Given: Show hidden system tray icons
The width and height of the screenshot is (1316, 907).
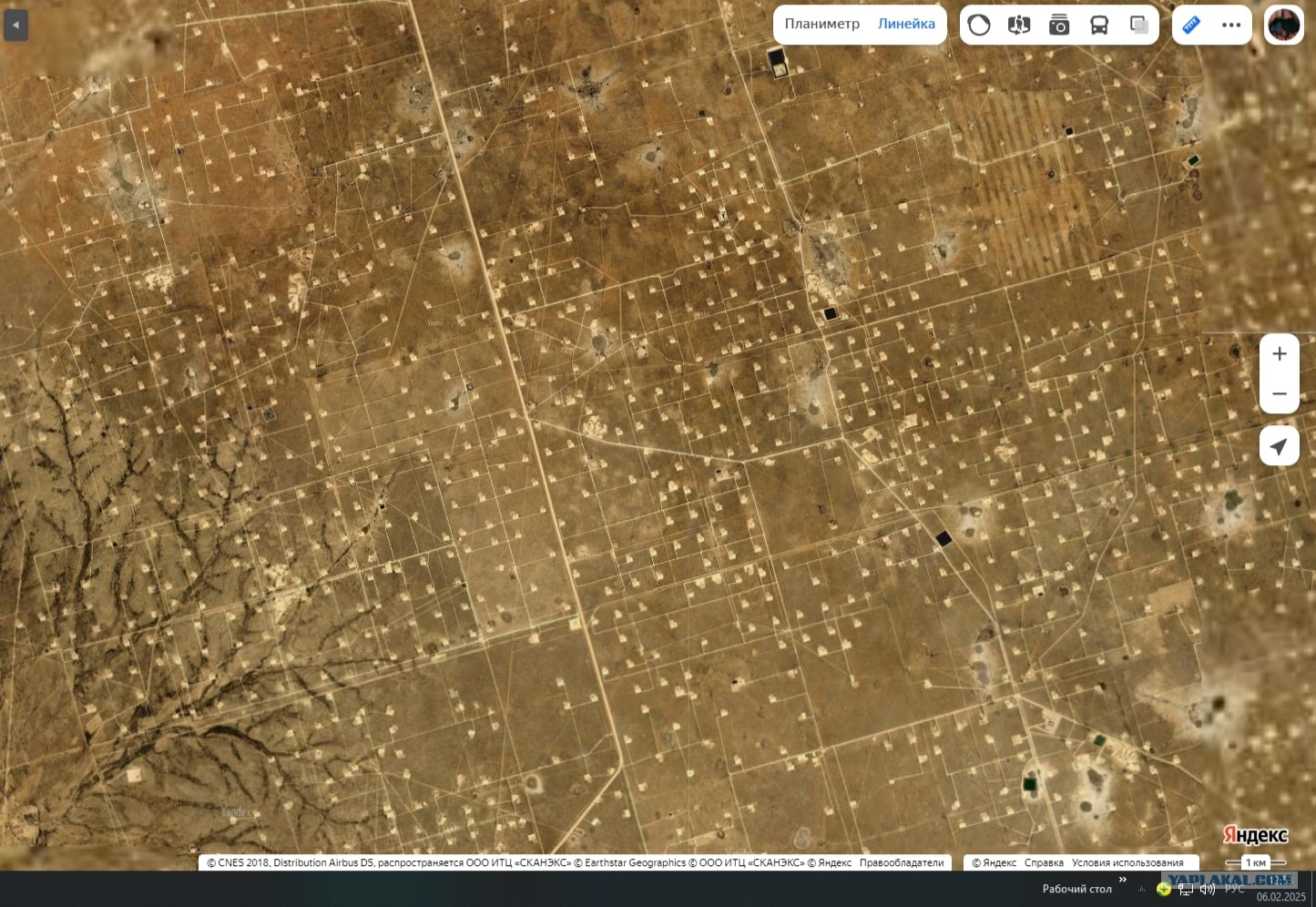Looking at the screenshot, I should [x=1142, y=889].
